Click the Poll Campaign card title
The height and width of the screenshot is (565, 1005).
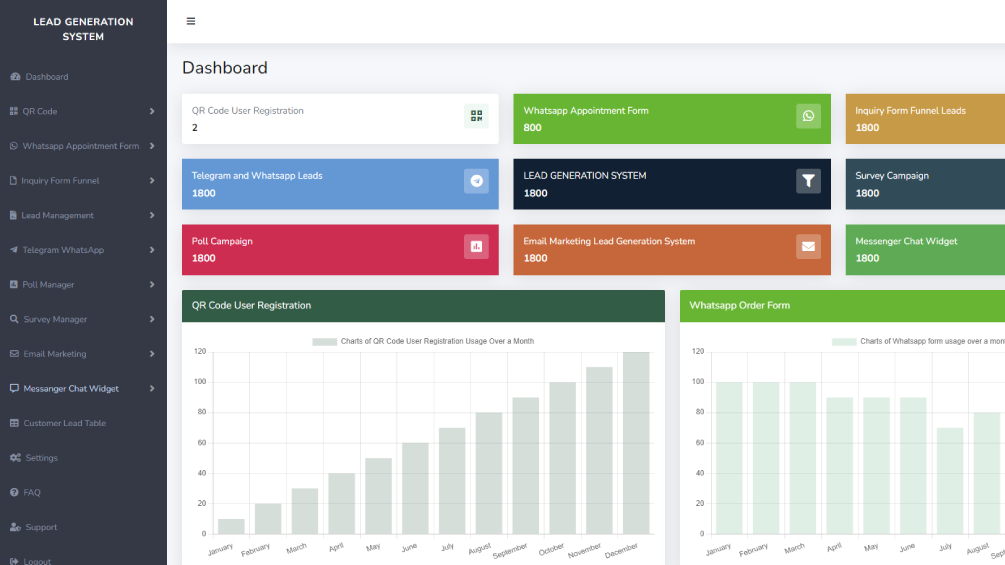222,242
